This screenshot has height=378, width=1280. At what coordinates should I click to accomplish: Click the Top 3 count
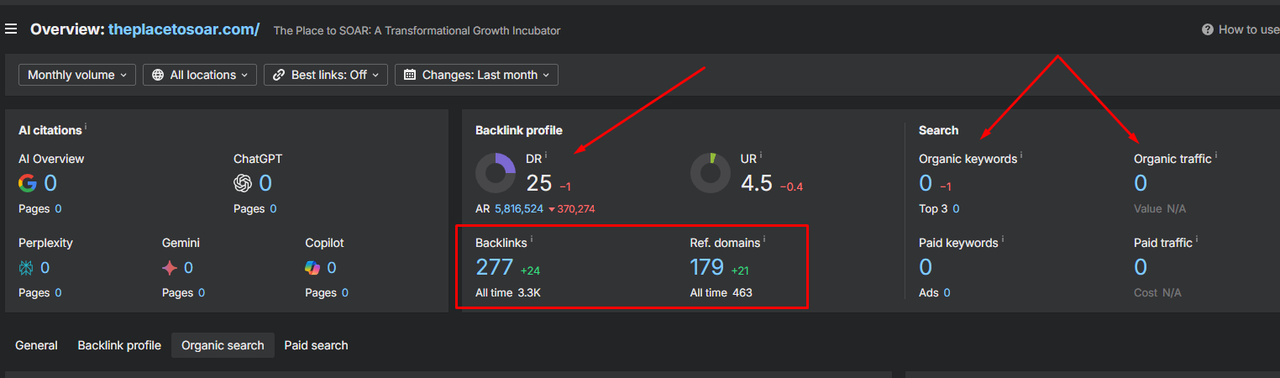tap(956, 209)
